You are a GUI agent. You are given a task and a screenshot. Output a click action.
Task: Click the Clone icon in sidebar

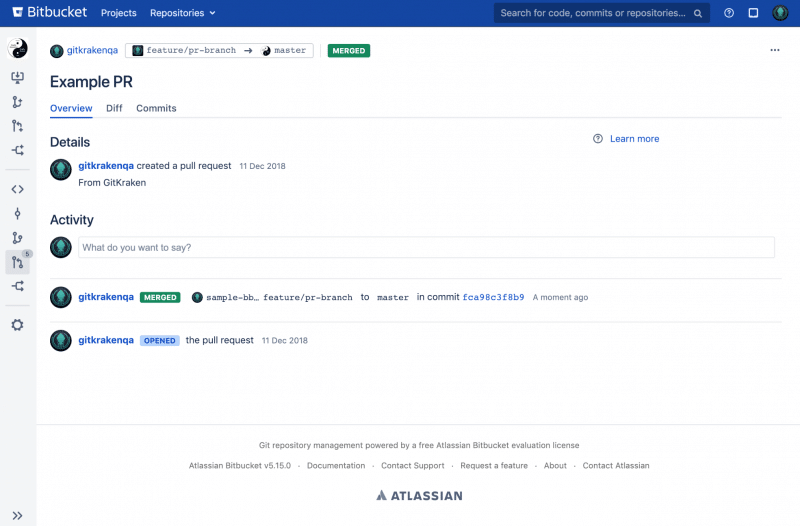pos(17,78)
